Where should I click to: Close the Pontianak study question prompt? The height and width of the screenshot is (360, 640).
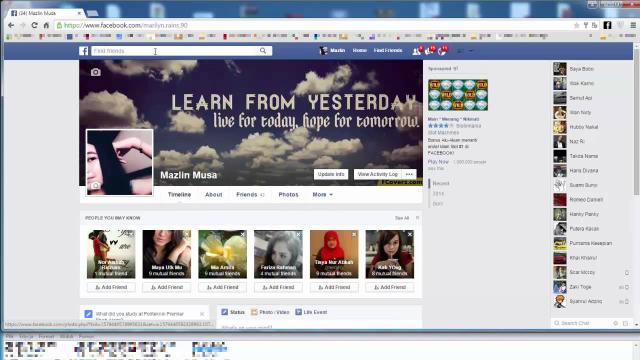point(202,314)
